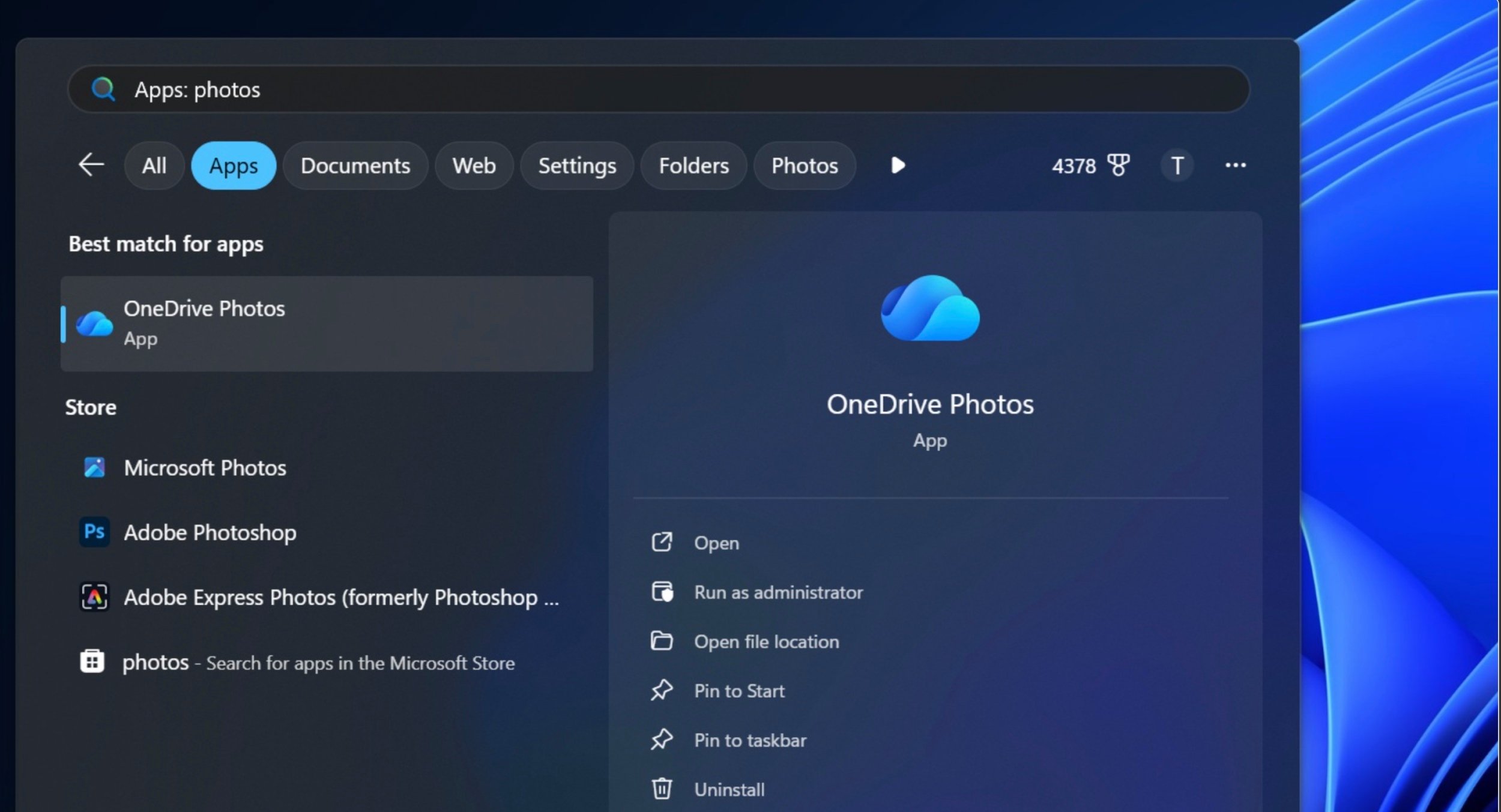This screenshot has width=1501, height=812.
Task: Show more filter tabs with play arrow
Action: pyautogui.click(x=898, y=165)
